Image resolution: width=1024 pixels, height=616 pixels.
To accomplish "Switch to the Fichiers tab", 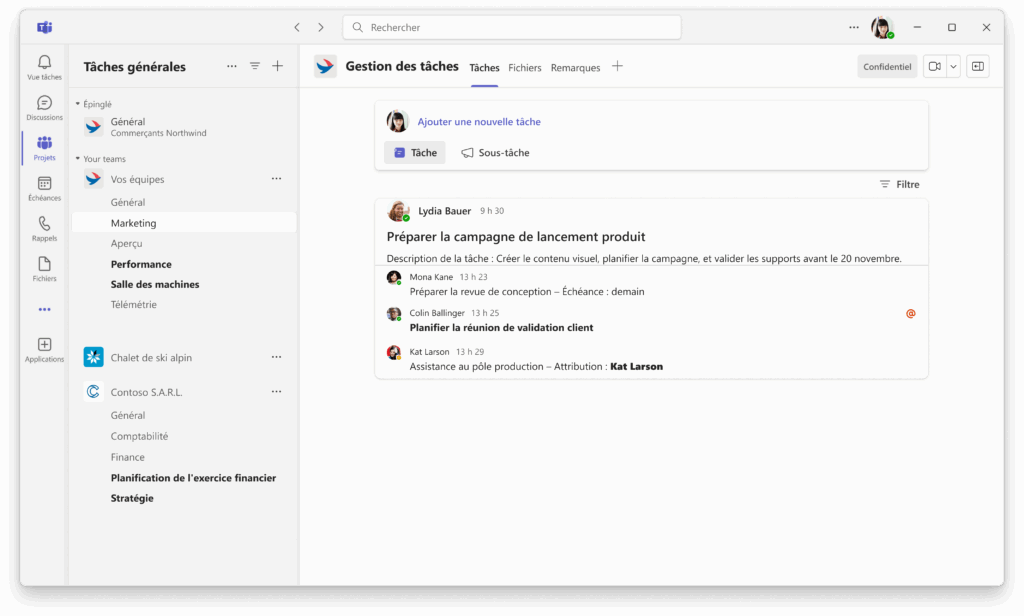I will click(x=524, y=68).
